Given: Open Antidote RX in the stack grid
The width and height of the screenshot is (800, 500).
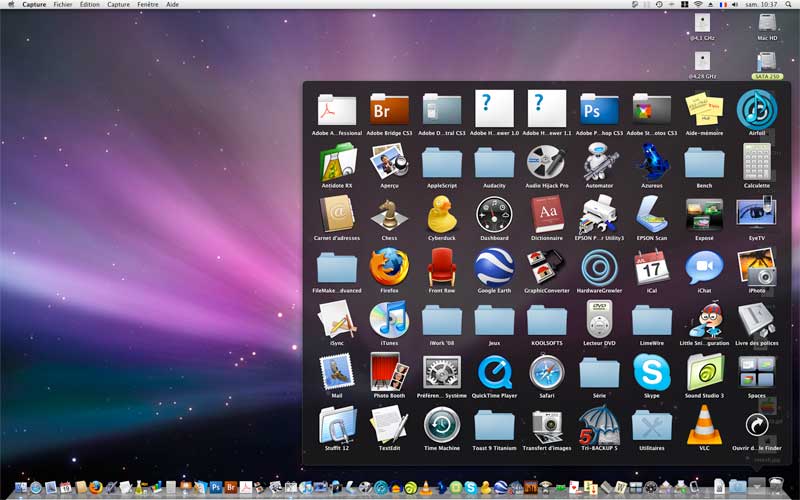Looking at the screenshot, I should pos(337,162).
